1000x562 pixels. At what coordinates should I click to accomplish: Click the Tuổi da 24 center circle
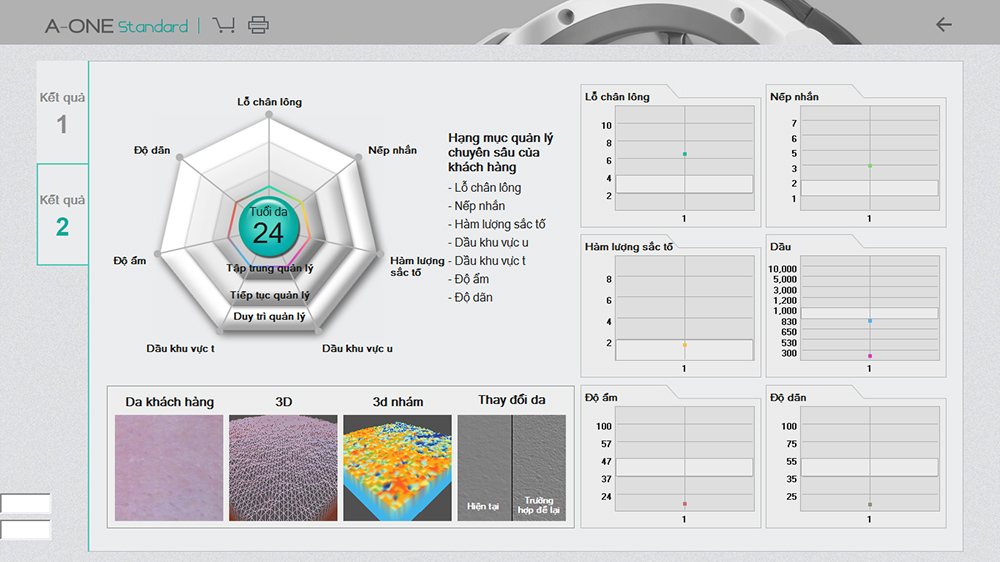pyautogui.click(x=268, y=225)
